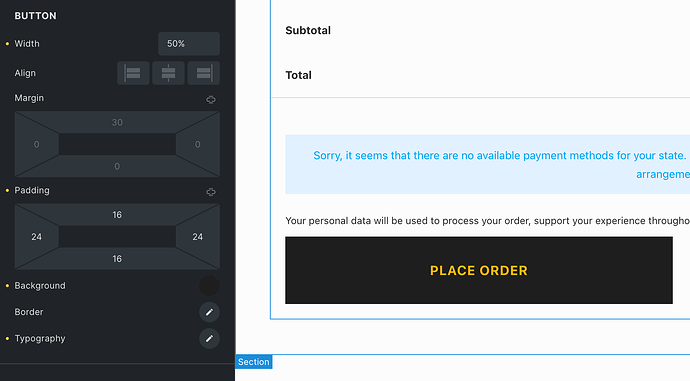The image size is (690, 381).
Task: Toggle the Padding link-sides icon
Action: click(x=211, y=192)
